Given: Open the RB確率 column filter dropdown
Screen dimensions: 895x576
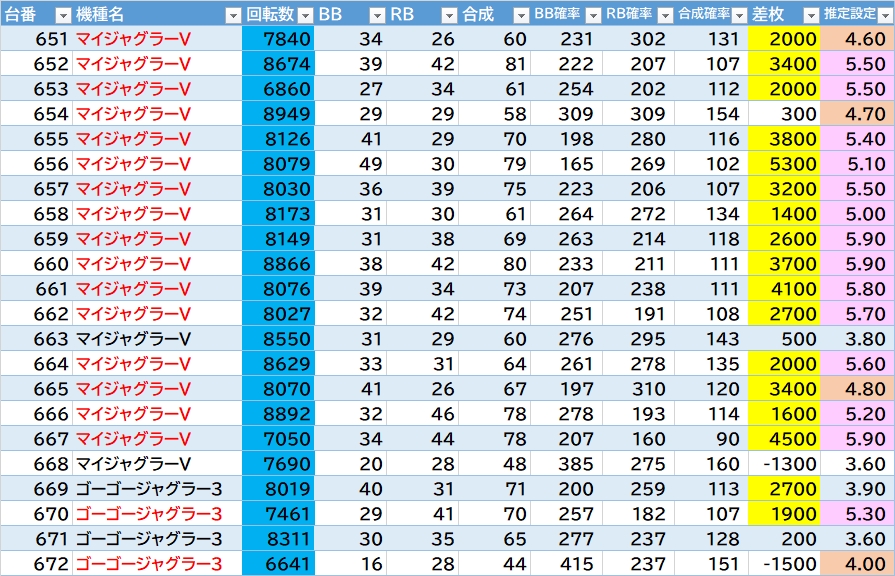Looking at the screenshot, I should pos(666,15).
